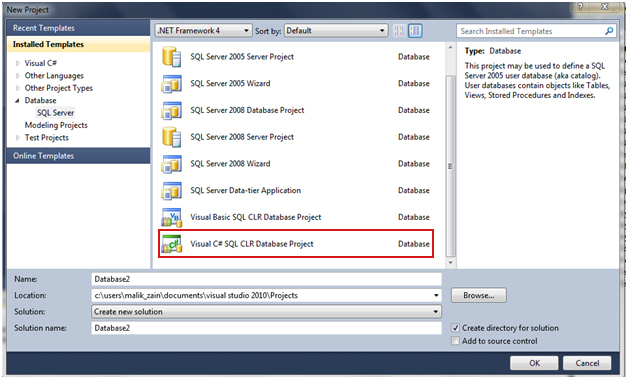Switch to medium icons view
This screenshot has width=628, height=379.
[x=415, y=30]
